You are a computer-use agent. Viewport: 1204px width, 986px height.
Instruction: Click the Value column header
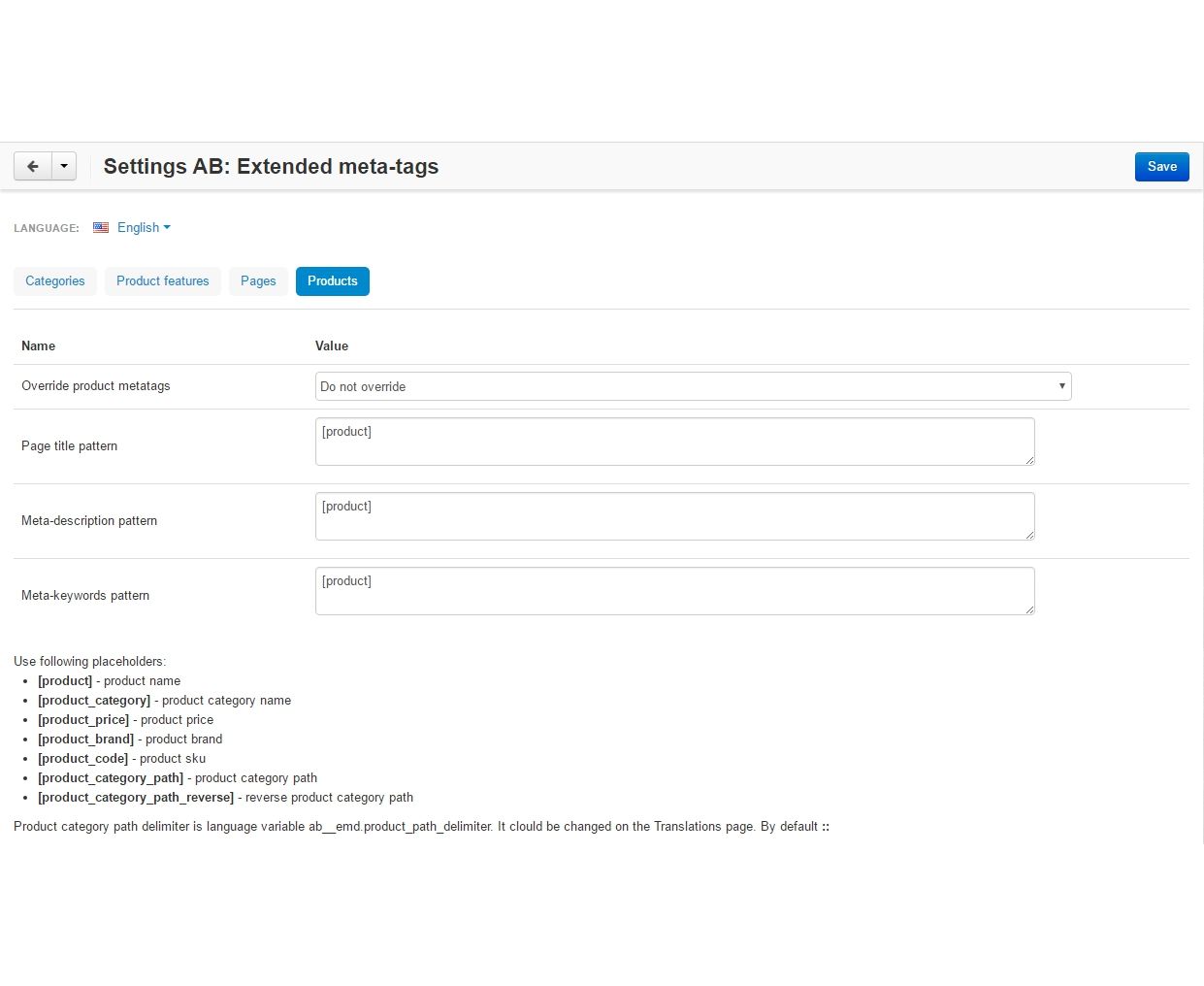coord(332,346)
